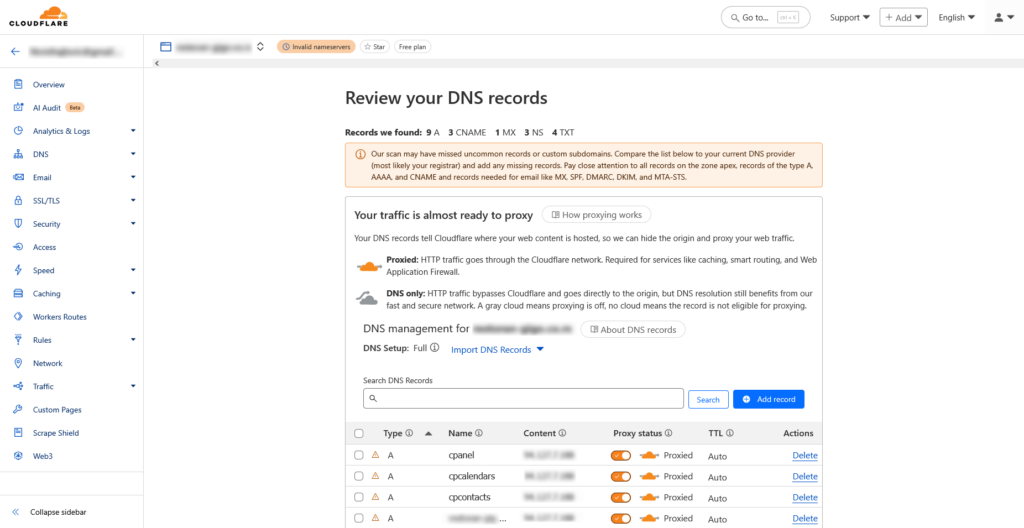Viewport: 1024px width, 528px height.
Task: Delete the cpcontacts DNS record
Action: click(804, 498)
